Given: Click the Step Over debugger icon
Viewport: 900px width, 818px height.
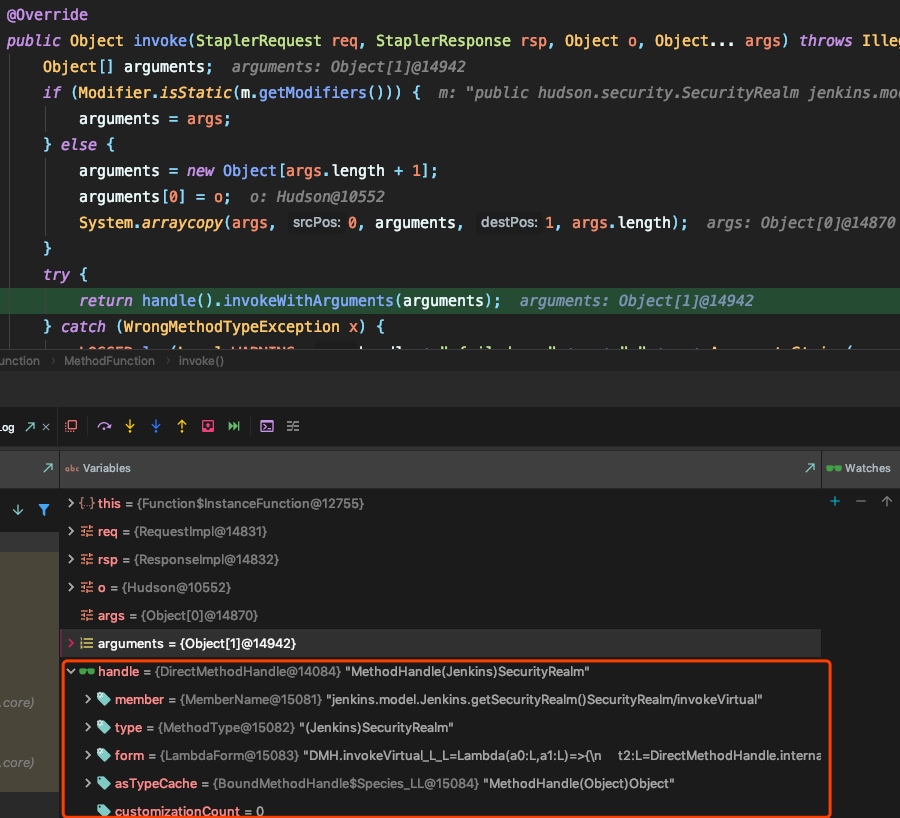Looking at the screenshot, I should click(x=104, y=426).
